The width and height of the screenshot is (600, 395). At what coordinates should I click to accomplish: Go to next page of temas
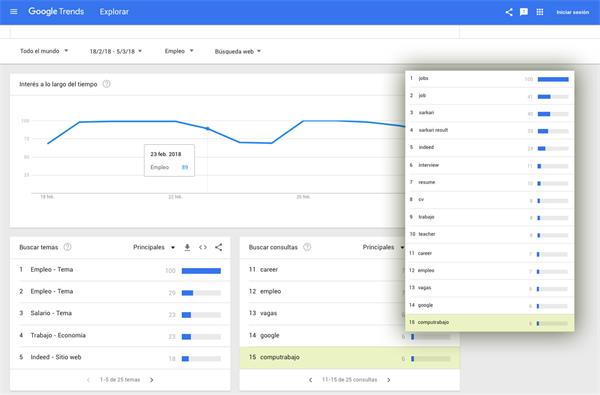click(152, 380)
